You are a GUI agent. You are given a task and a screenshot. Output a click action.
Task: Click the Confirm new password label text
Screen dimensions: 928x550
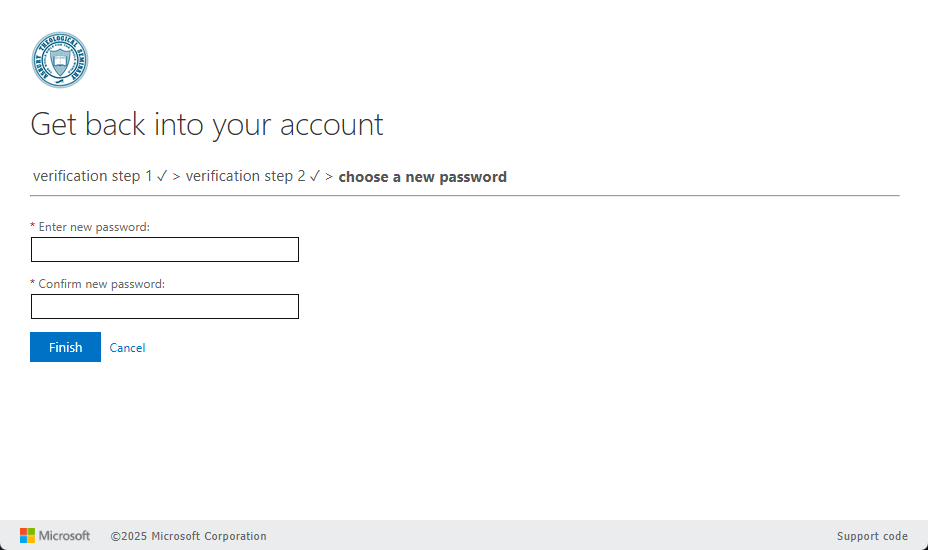tap(101, 284)
